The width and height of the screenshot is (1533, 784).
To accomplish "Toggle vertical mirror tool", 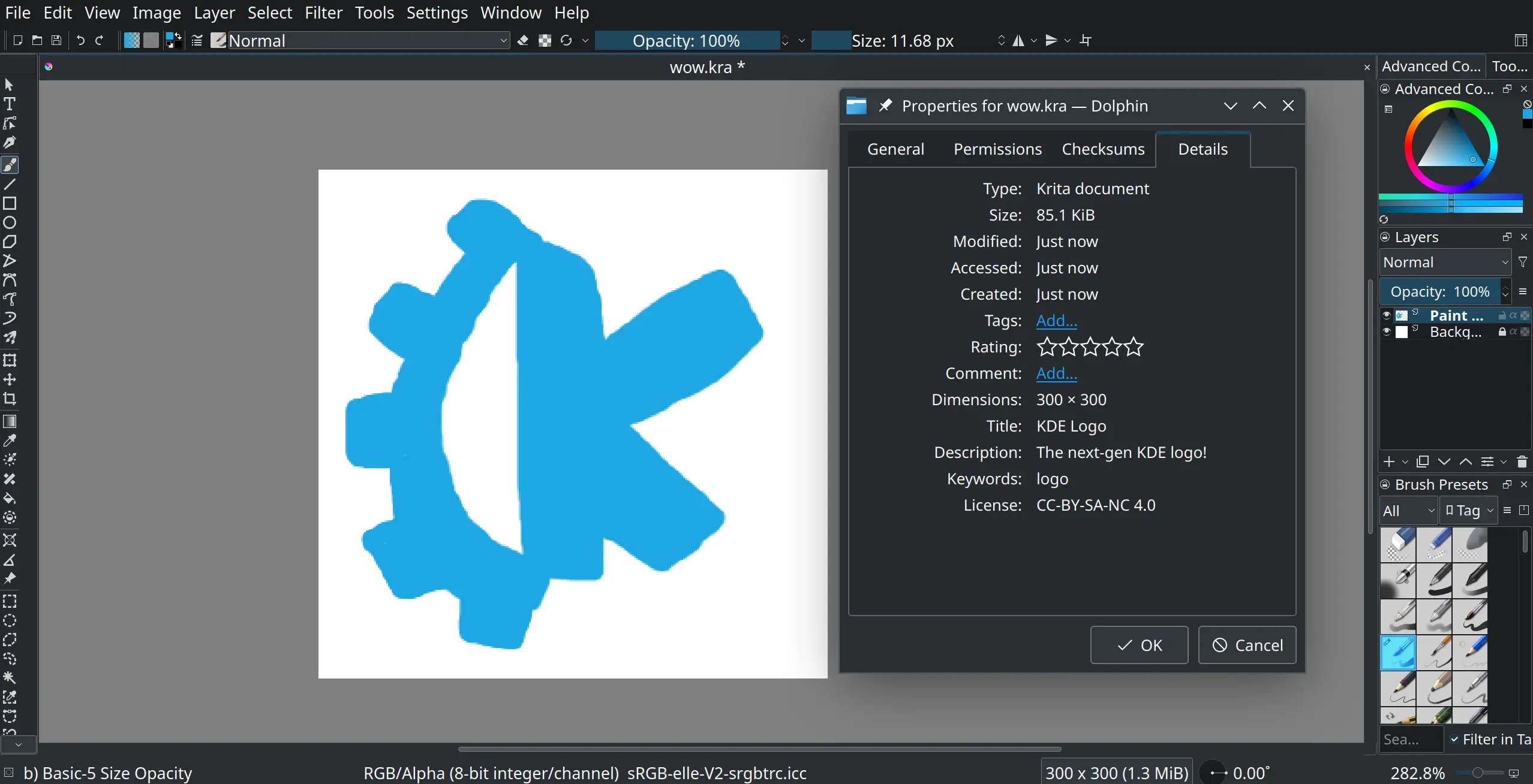I will pos(1051,40).
